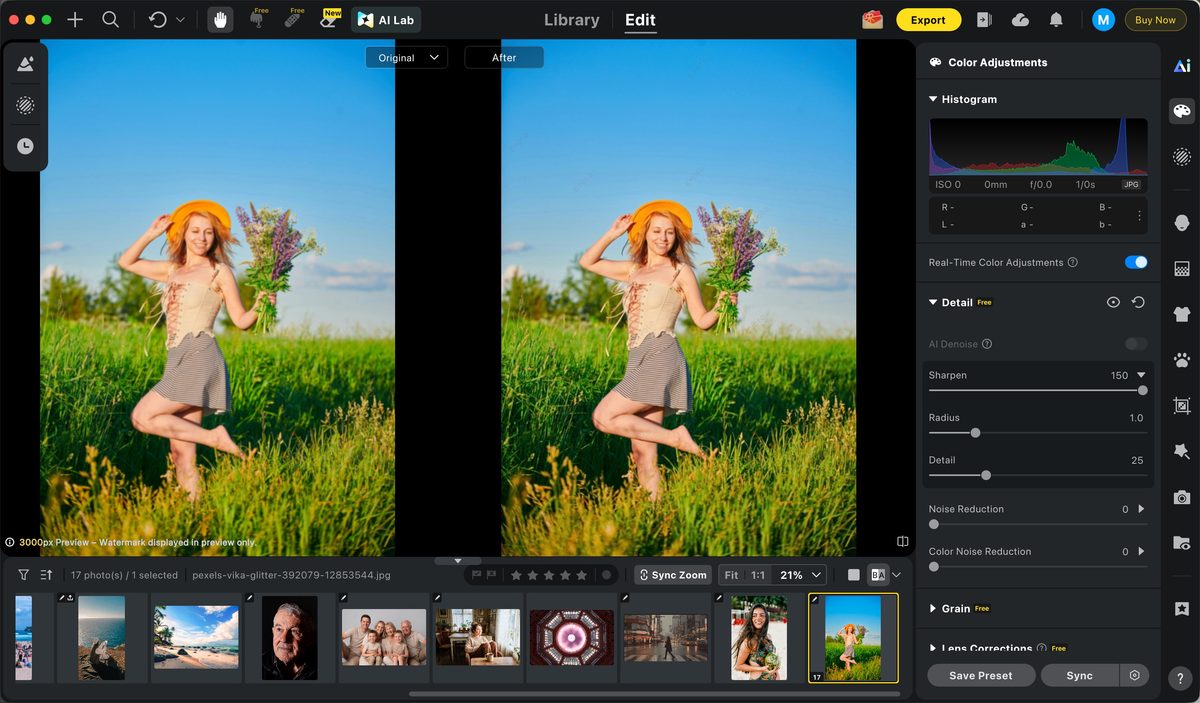Select the Hand pan tool
The image size is (1200, 703).
[x=220, y=20]
